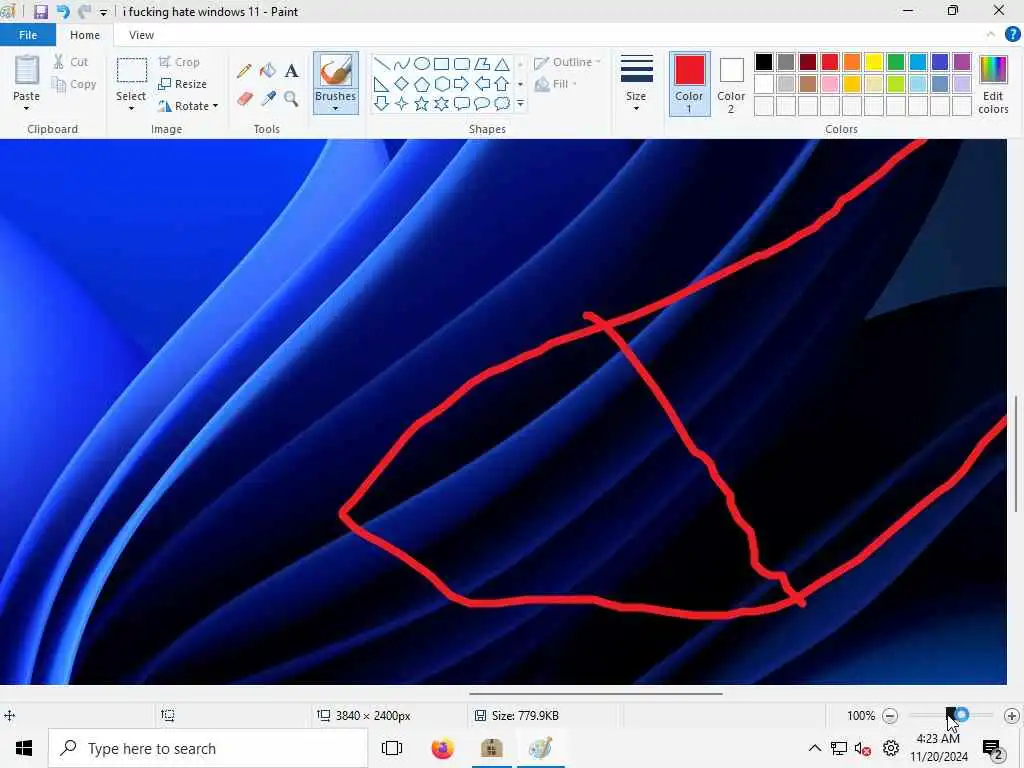Select the Color picker eyedropper tool
This screenshot has height=768, width=1024.
click(268, 99)
